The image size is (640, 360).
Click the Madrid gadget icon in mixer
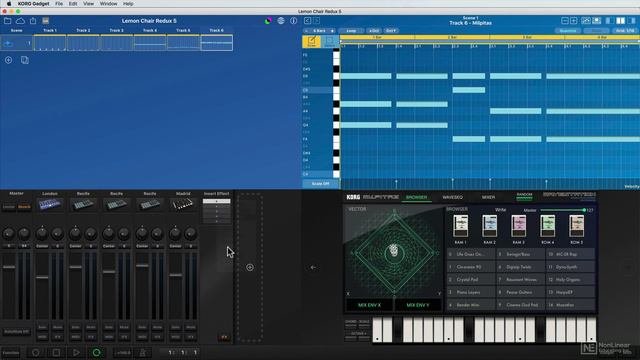(x=183, y=204)
